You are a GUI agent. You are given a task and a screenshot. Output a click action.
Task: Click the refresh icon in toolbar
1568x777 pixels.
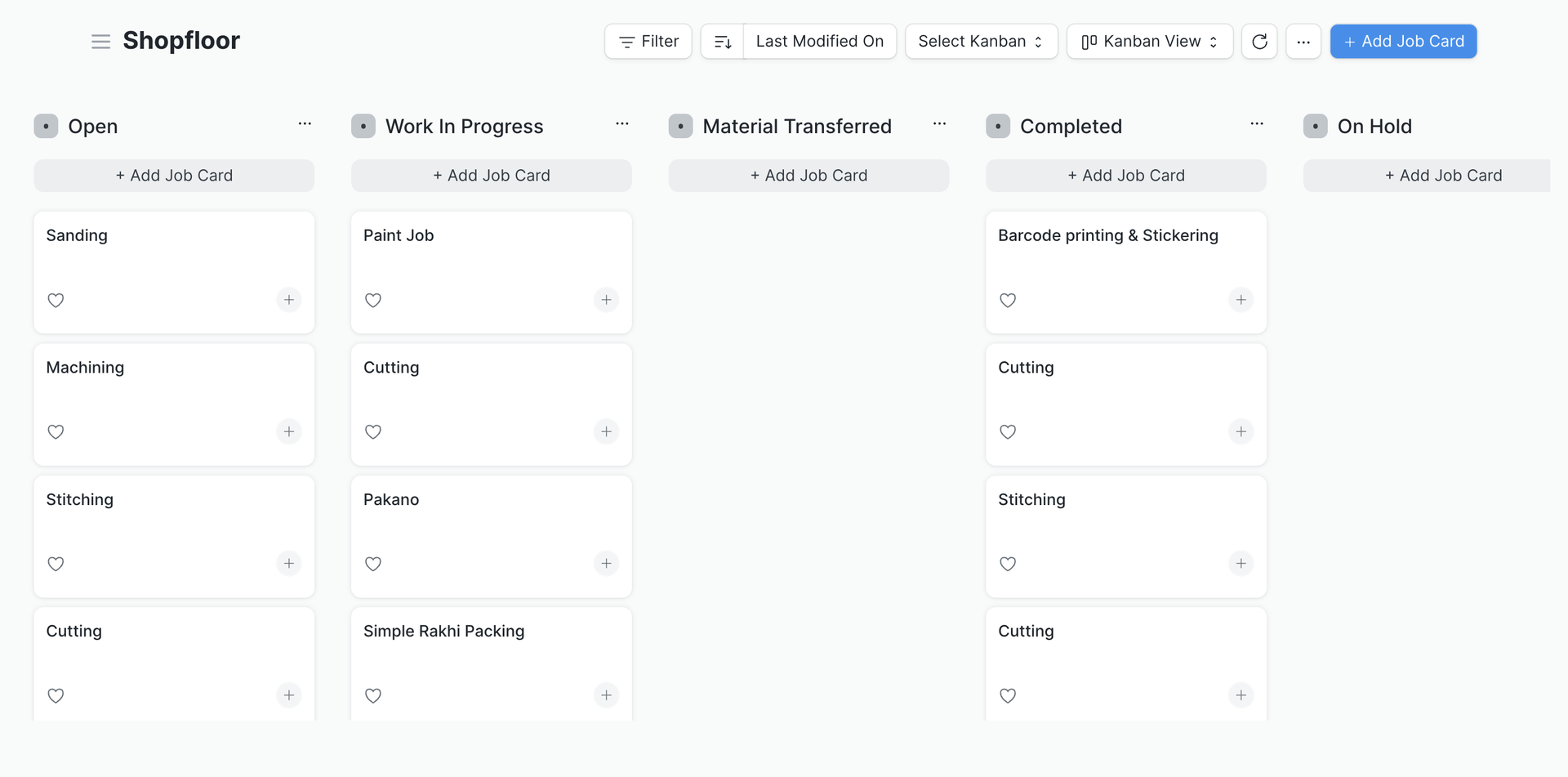[1259, 42]
